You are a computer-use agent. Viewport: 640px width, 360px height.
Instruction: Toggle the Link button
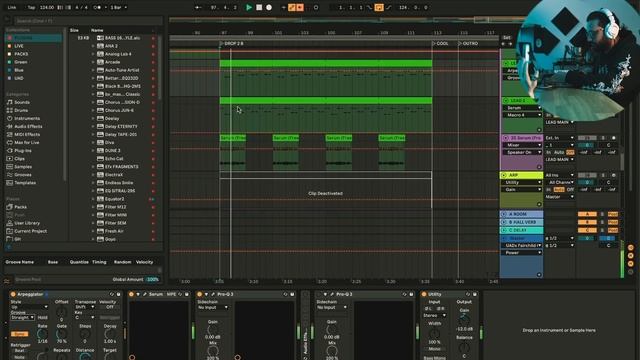pyautogui.click(x=12, y=7)
